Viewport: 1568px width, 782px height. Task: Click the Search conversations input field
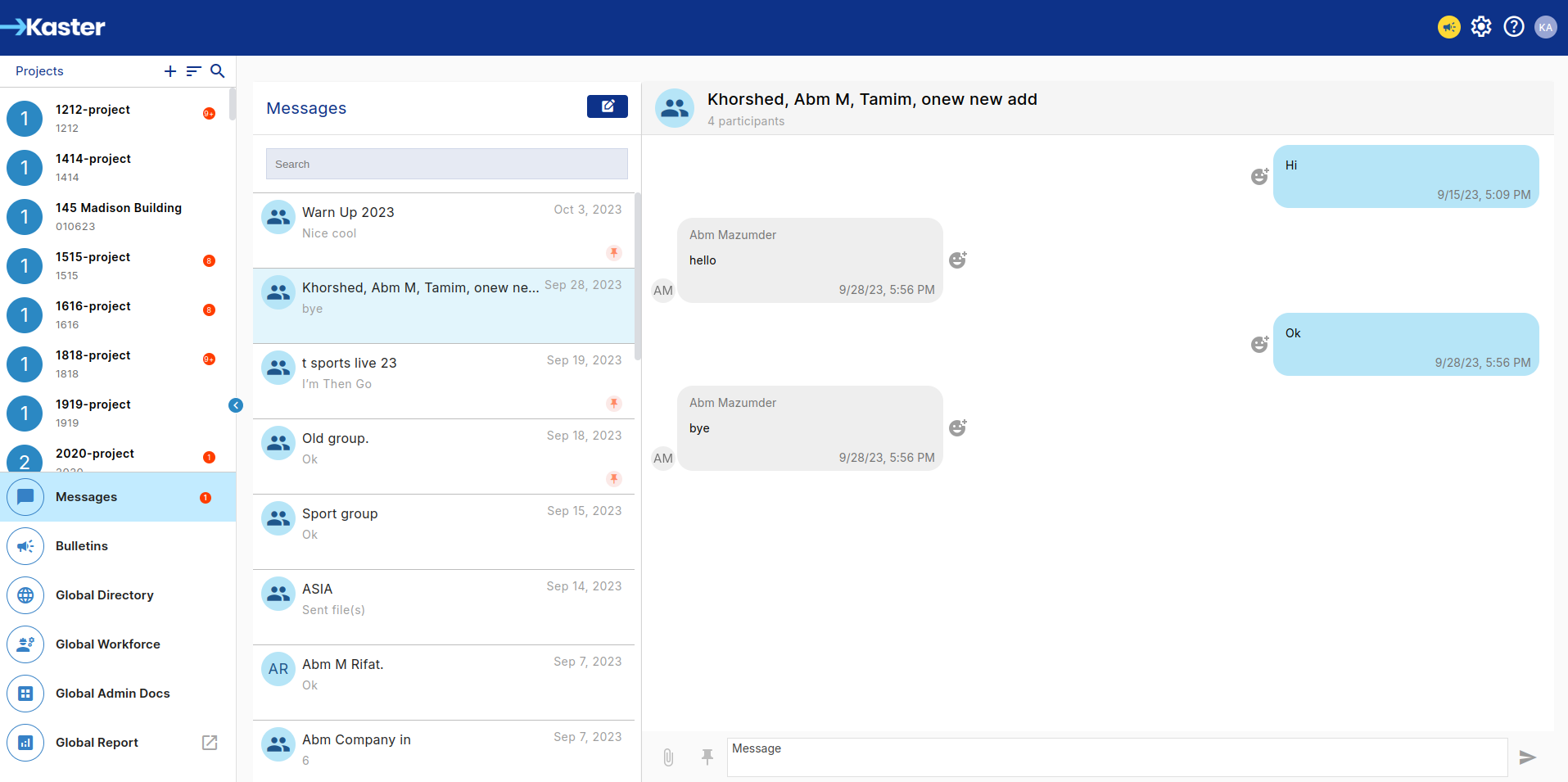click(446, 164)
